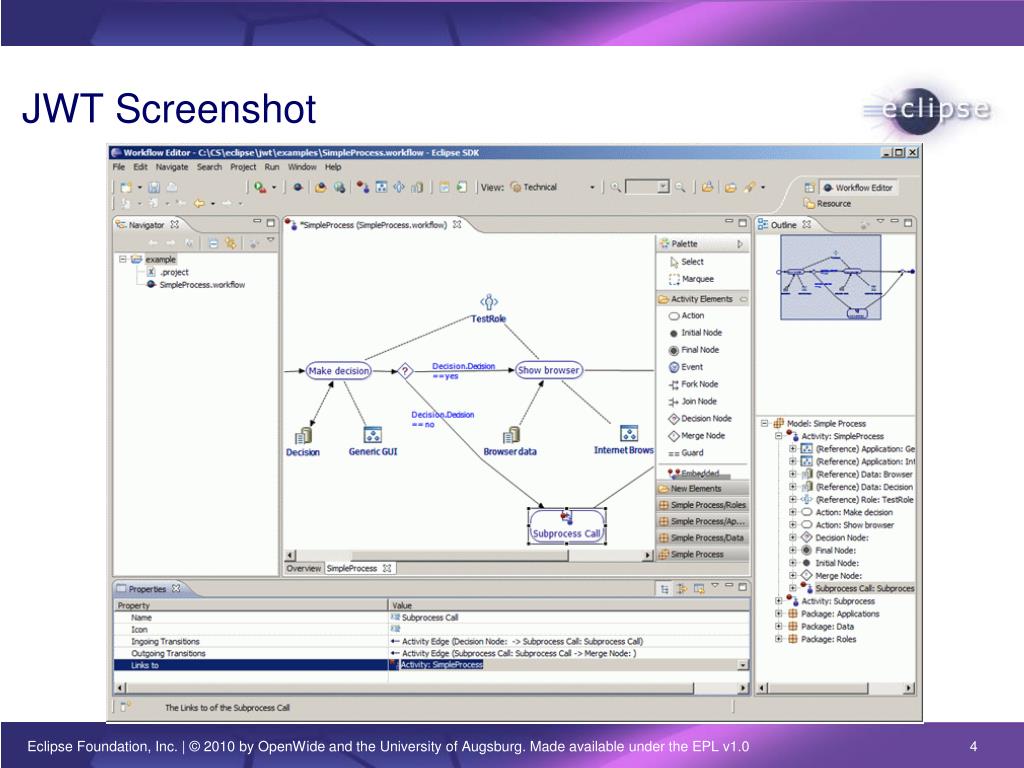This screenshot has width=1024, height=768.
Task: Click the Link with Editor icon in Navigator
Action: click(x=231, y=243)
